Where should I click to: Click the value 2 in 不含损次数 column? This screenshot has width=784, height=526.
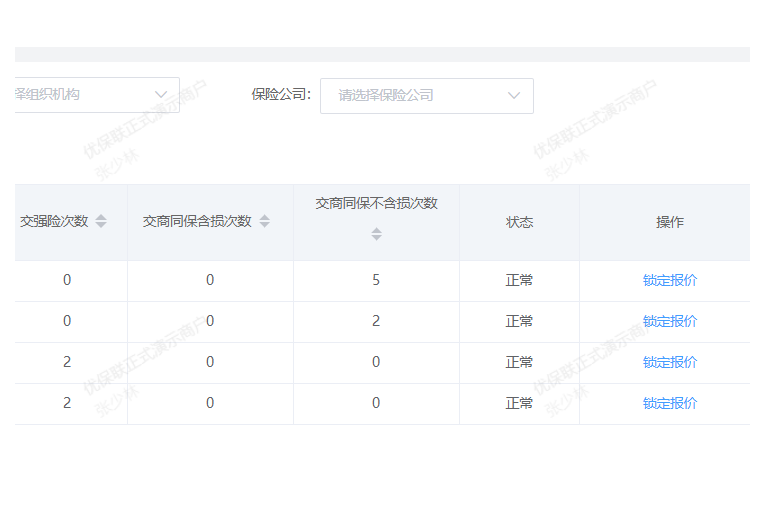click(x=376, y=321)
